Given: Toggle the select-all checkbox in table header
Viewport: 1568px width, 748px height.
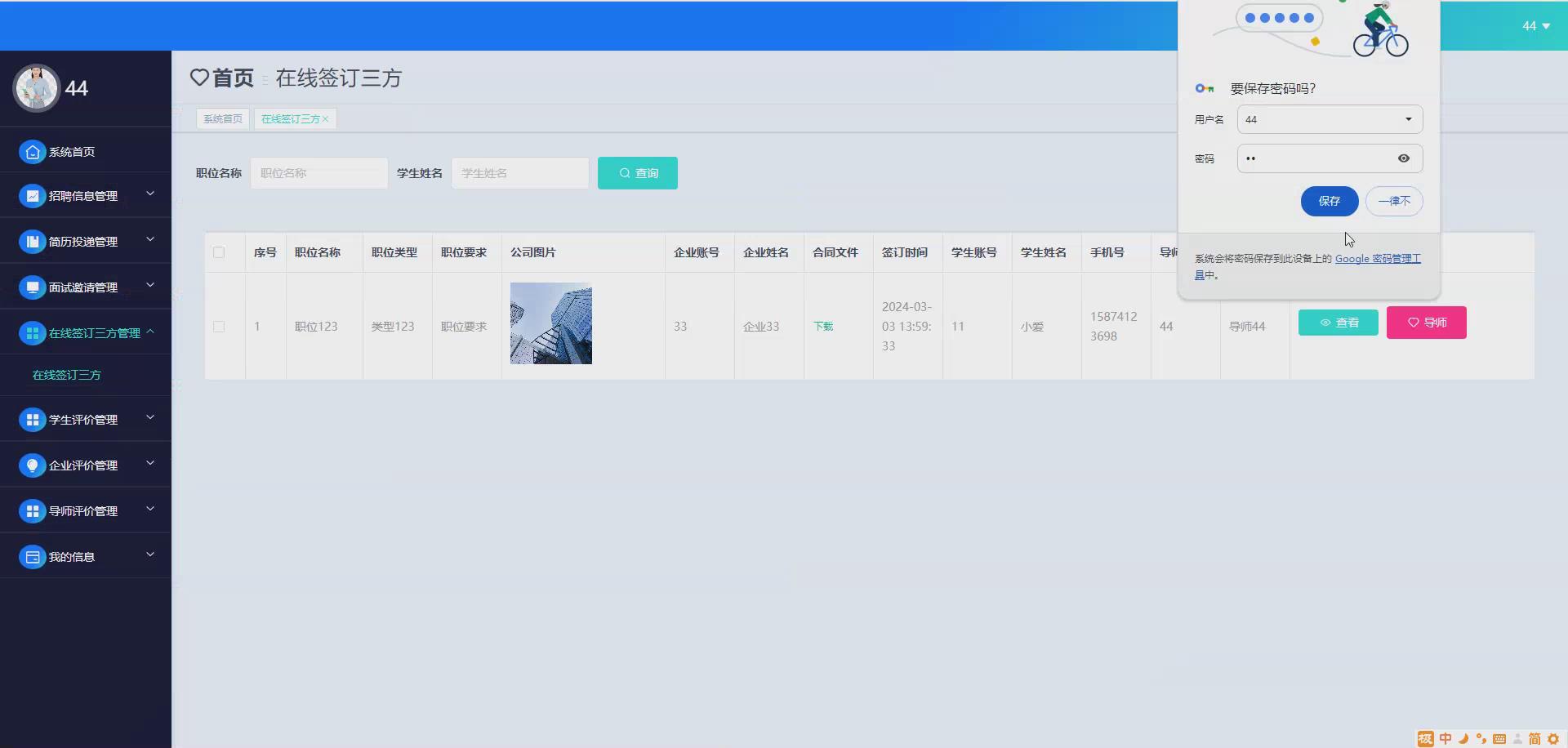Looking at the screenshot, I should coord(219,252).
